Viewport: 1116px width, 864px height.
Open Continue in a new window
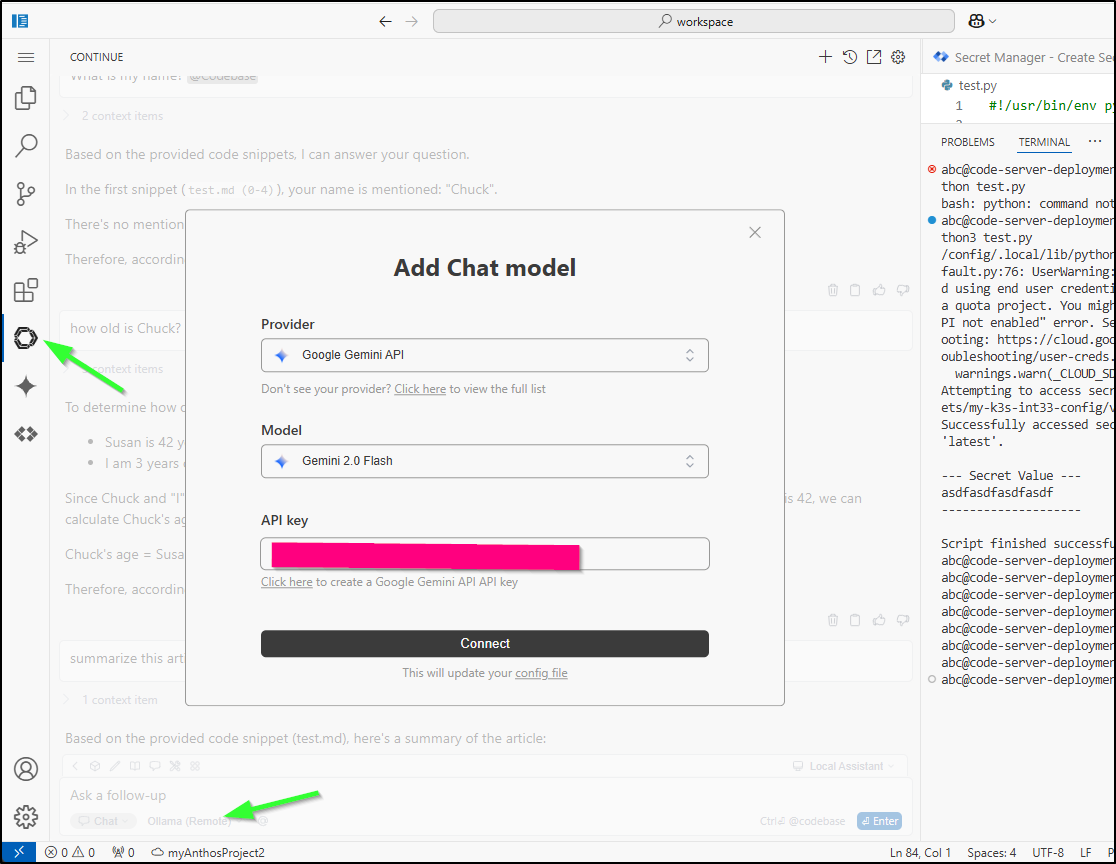tap(874, 57)
